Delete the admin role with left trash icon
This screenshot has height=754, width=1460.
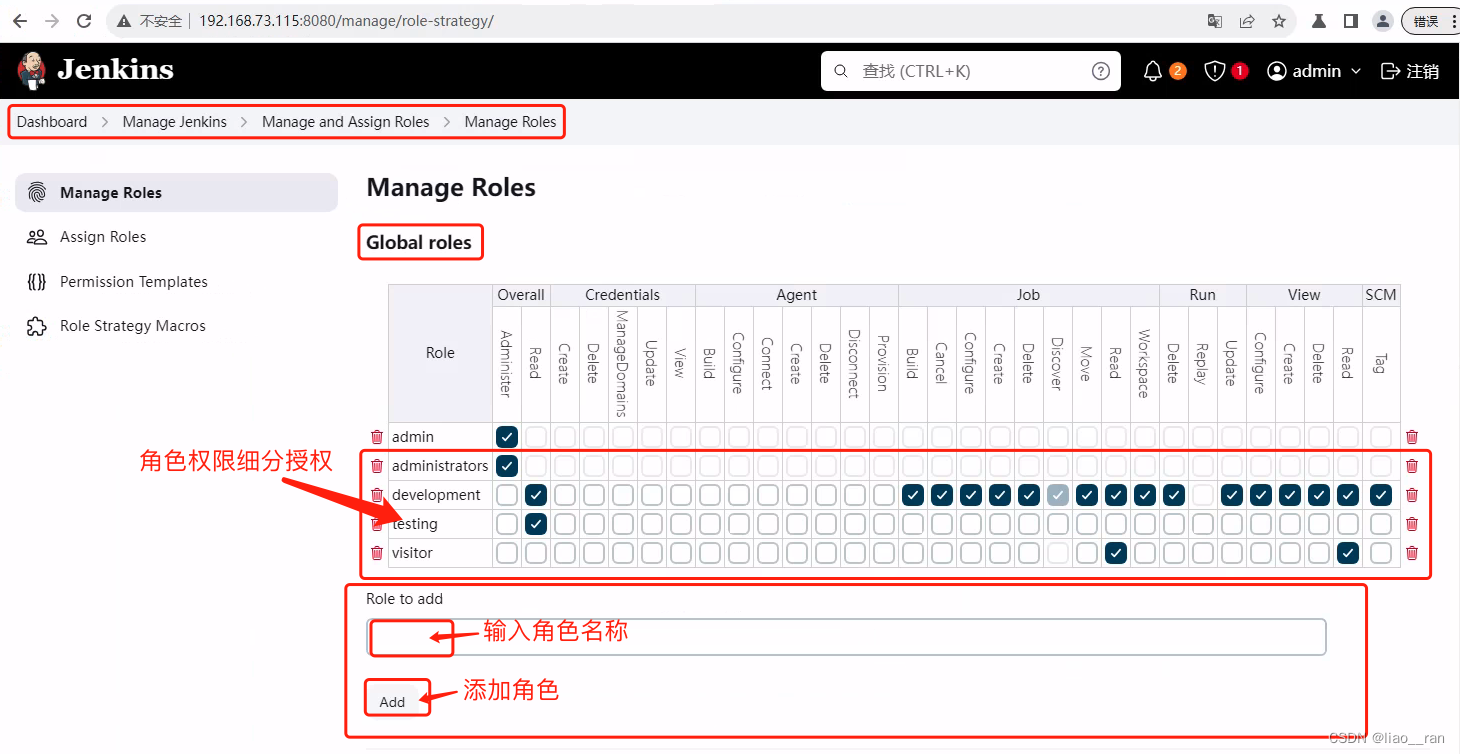click(x=377, y=437)
